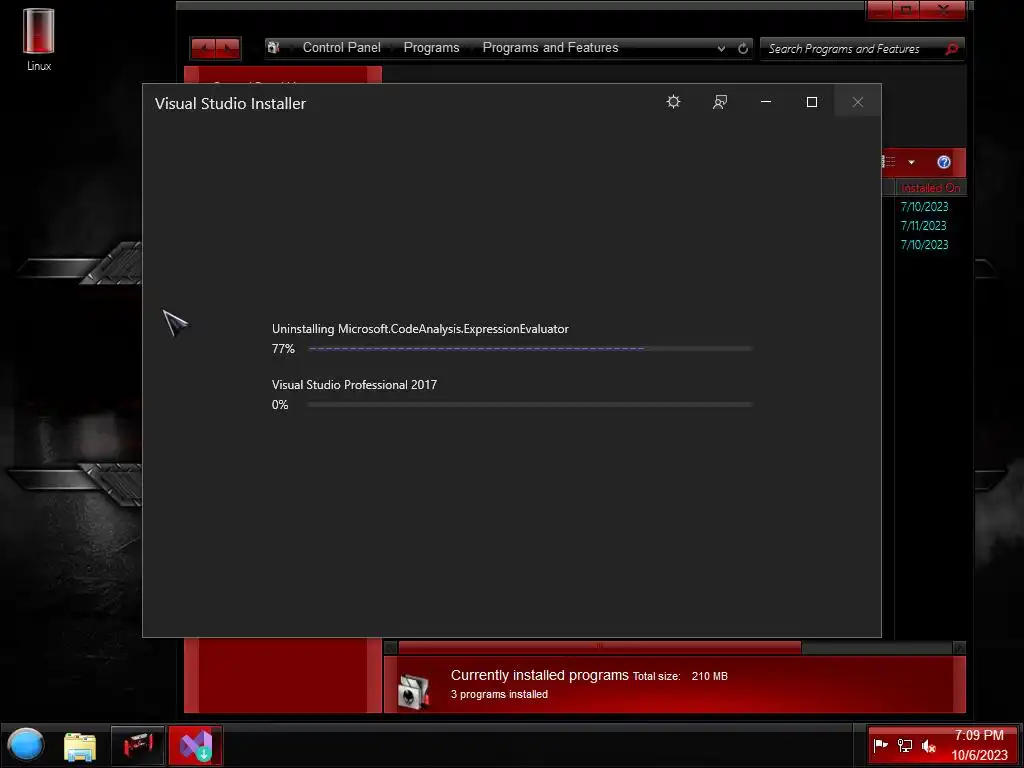This screenshot has width=1024, height=768.
Task: Go forward in Control Panel window
Action: click(x=228, y=48)
